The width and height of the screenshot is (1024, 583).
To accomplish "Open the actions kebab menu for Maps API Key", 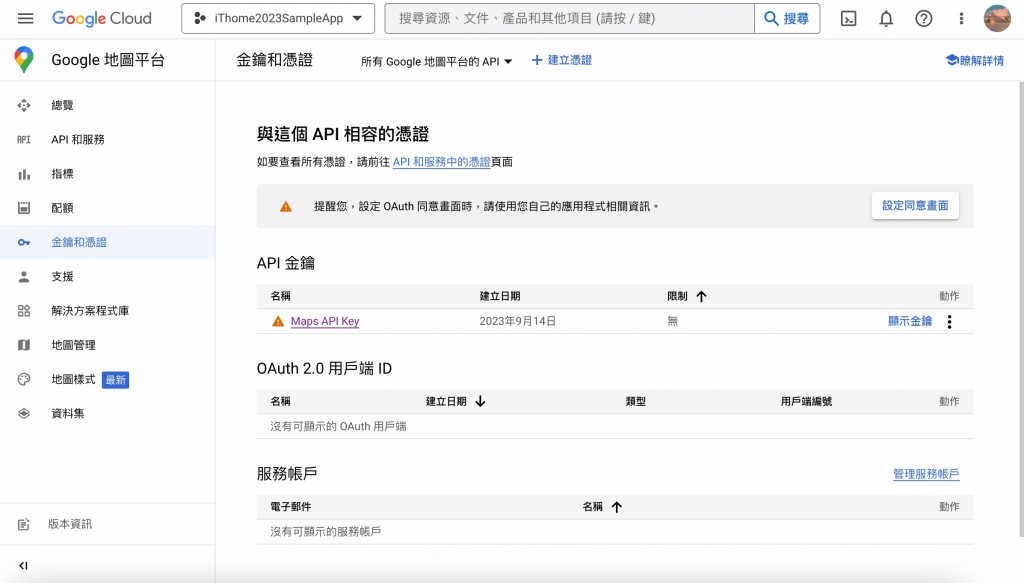I will [x=950, y=321].
